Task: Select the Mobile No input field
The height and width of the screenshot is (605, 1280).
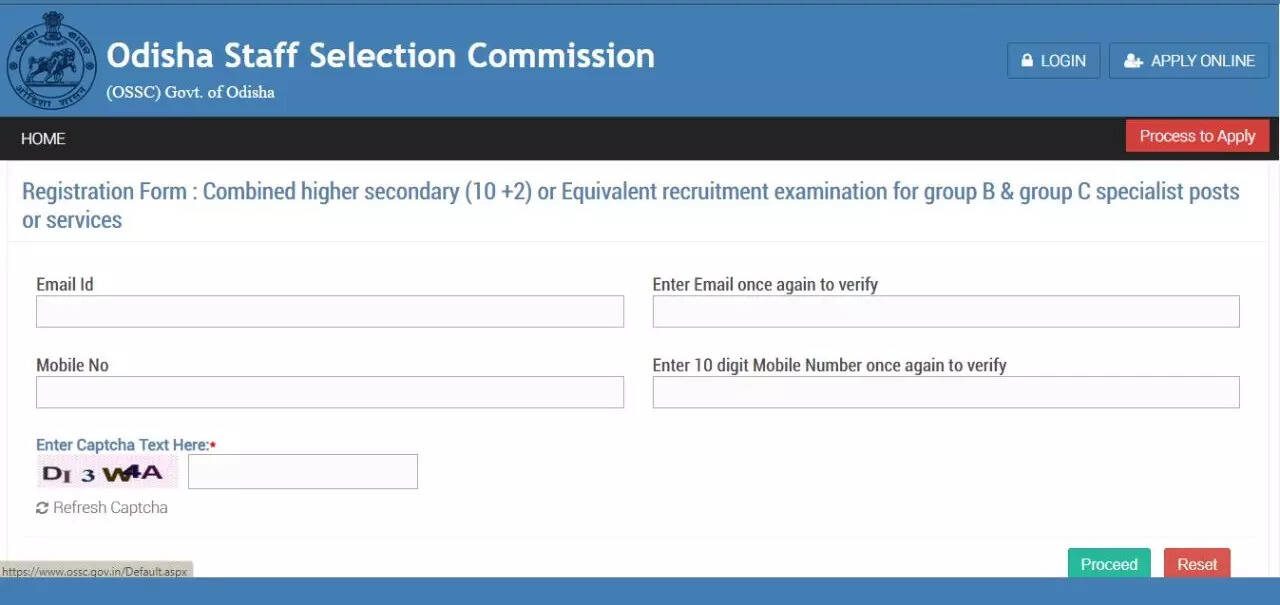Action: click(x=329, y=392)
